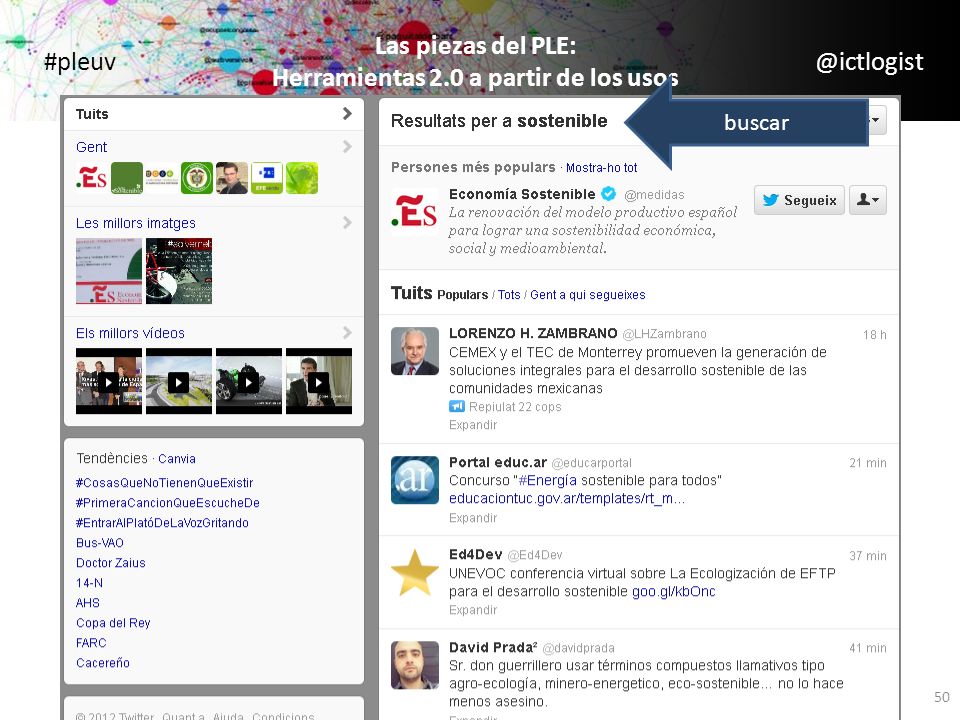The image size is (960, 720).
Task: Open trend #EntrarAlPlatóDeLaVozGritando
Action: [x=162, y=523]
